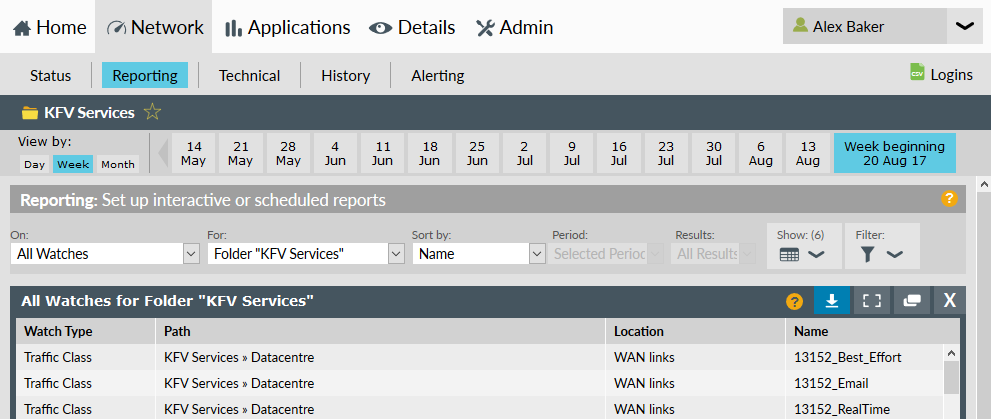The image size is (991, 419).
Task: Open the Home tab
Action: 49,27
